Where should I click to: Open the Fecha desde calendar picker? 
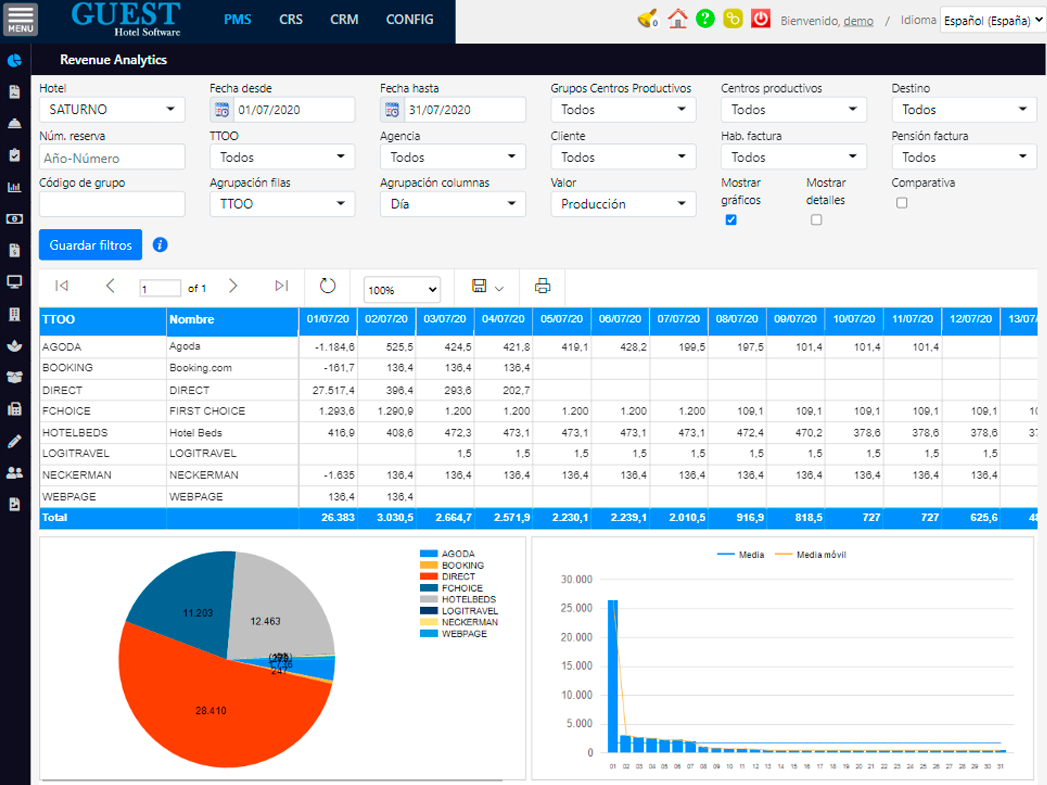[222, 109]
